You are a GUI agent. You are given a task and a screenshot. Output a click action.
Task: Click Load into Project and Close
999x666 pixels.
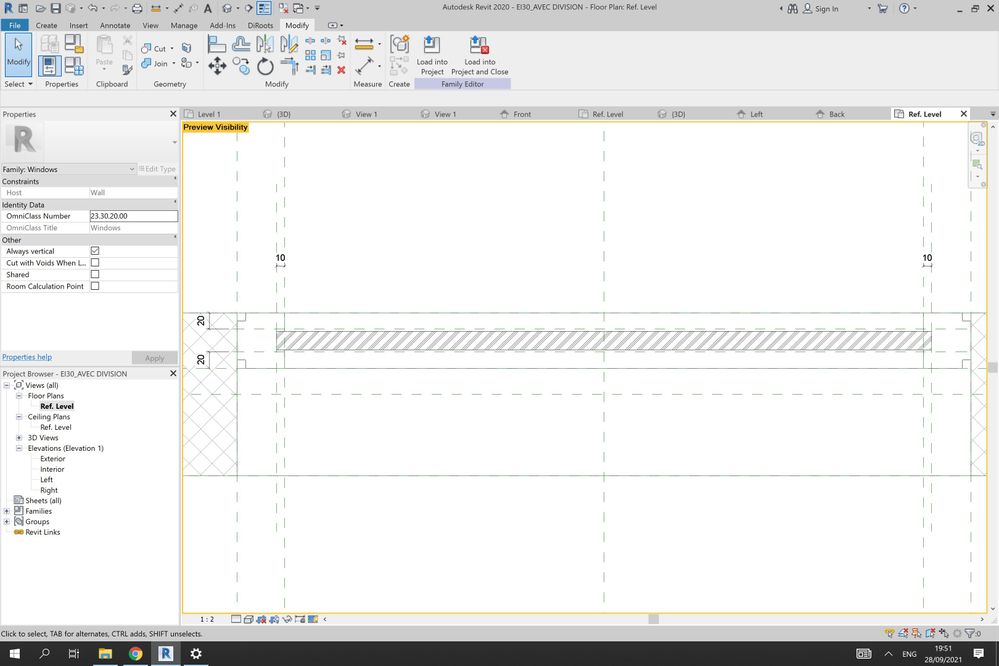click(480, 55)
